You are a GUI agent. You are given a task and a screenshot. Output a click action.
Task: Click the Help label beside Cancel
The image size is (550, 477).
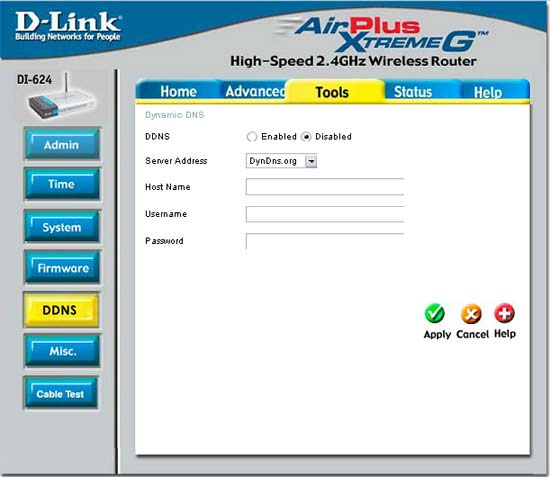coord(505,334)
